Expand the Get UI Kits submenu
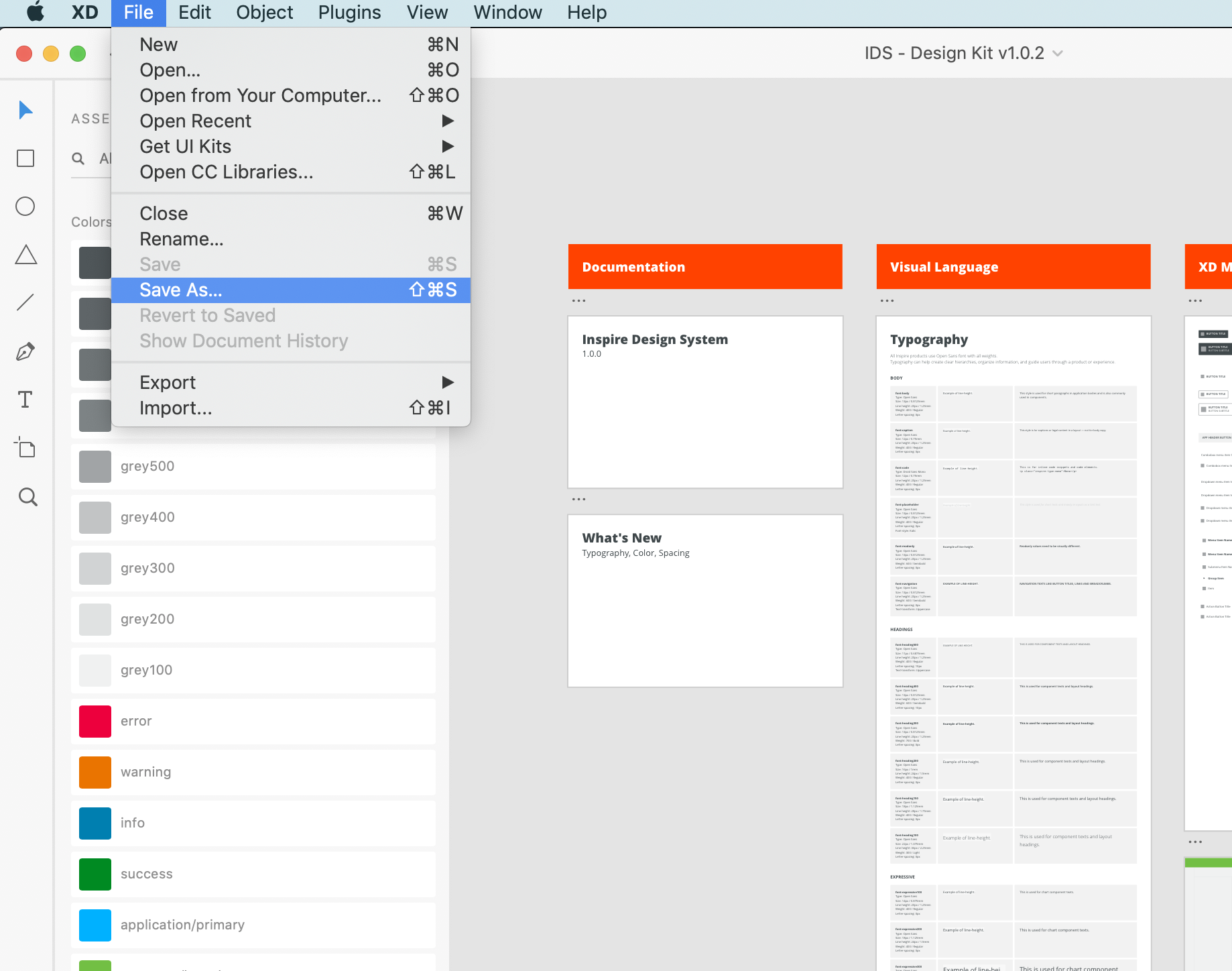 [x=291, y=146]
